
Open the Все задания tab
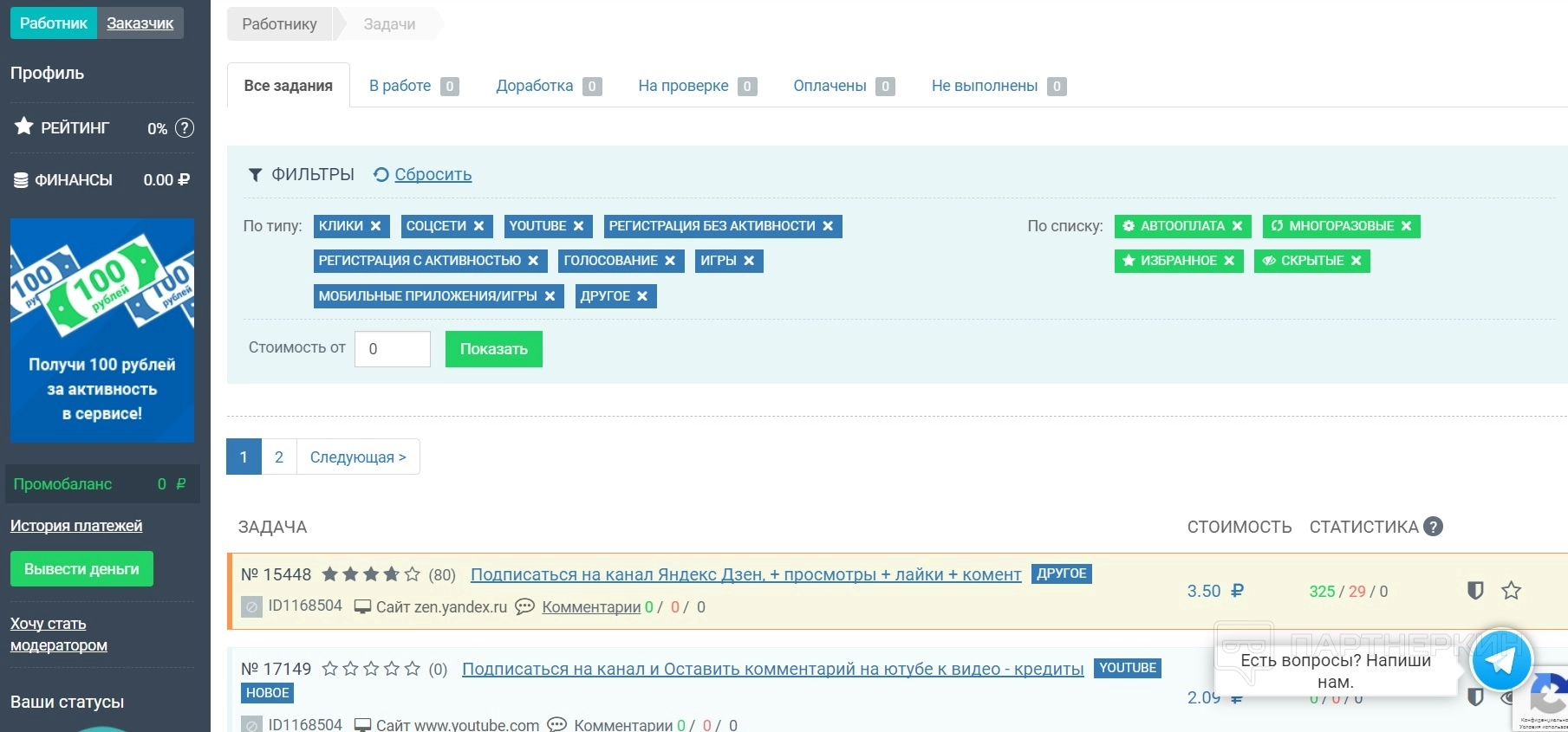pyautogui.click(x=289, y=86)
